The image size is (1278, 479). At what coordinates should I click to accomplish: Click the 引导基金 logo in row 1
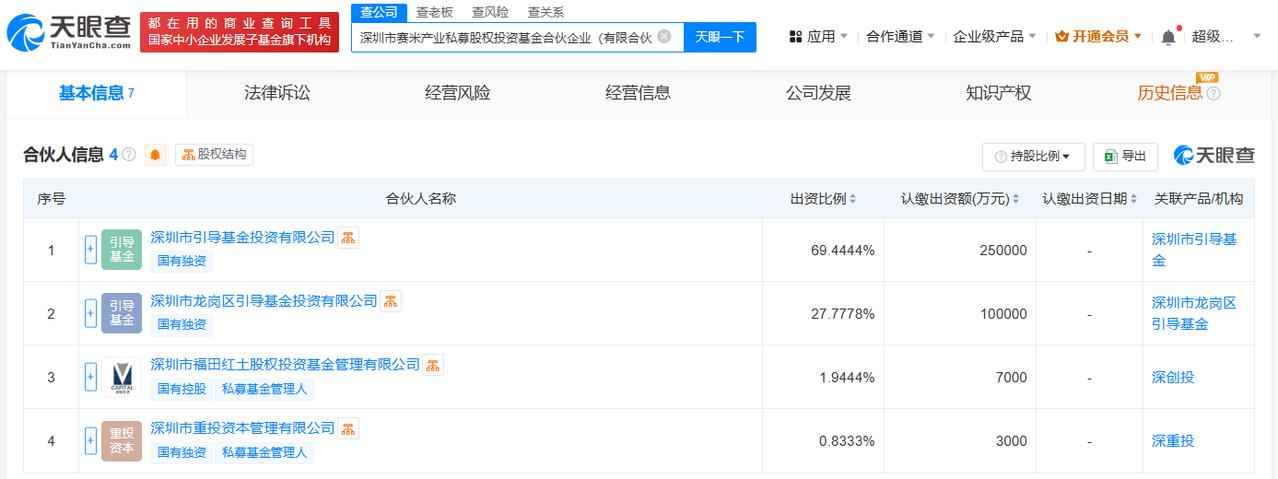point(122,250)
